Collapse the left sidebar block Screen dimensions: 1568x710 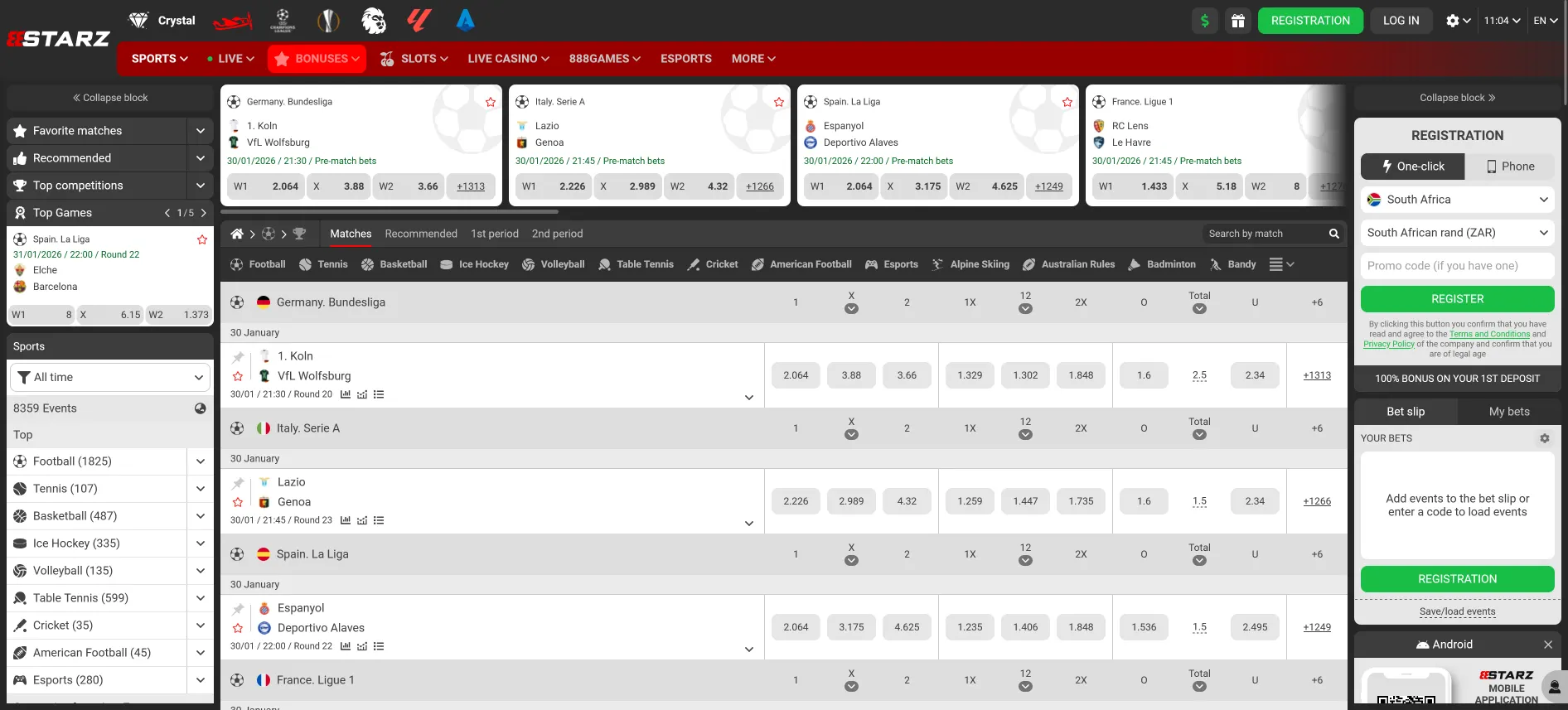coord(110,98)
